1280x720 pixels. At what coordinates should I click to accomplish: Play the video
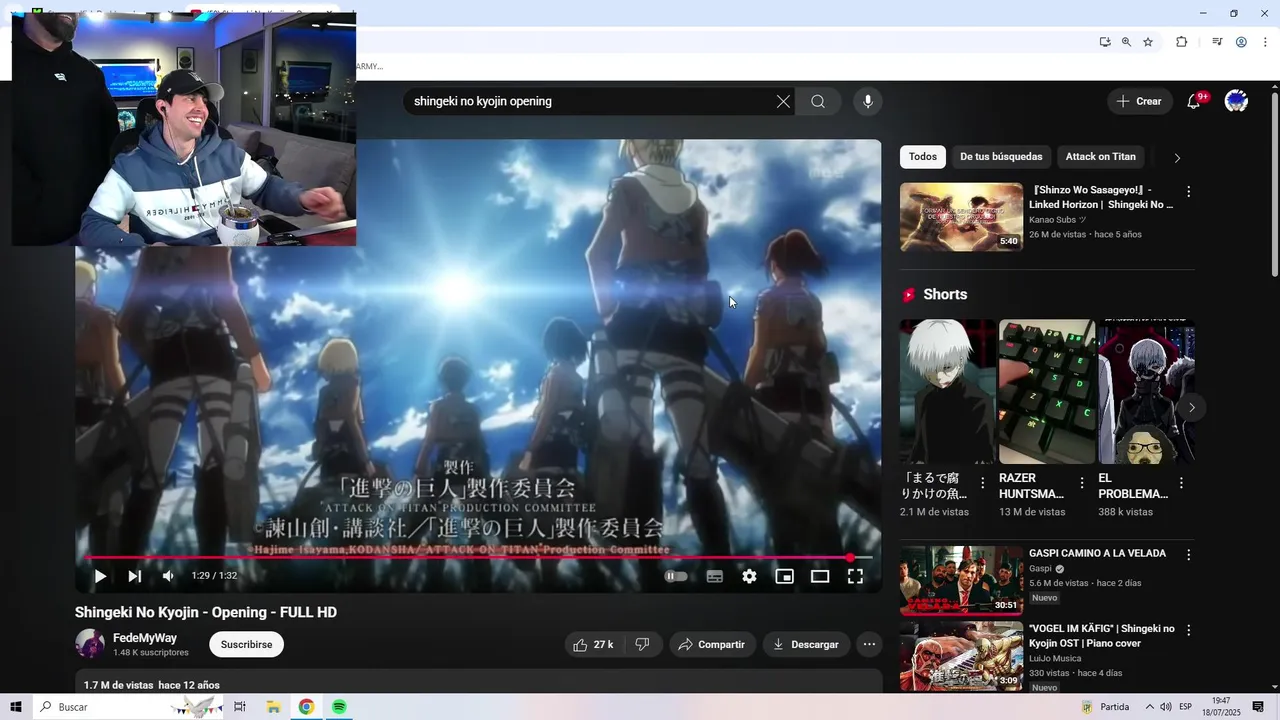[x=100, y=576]
